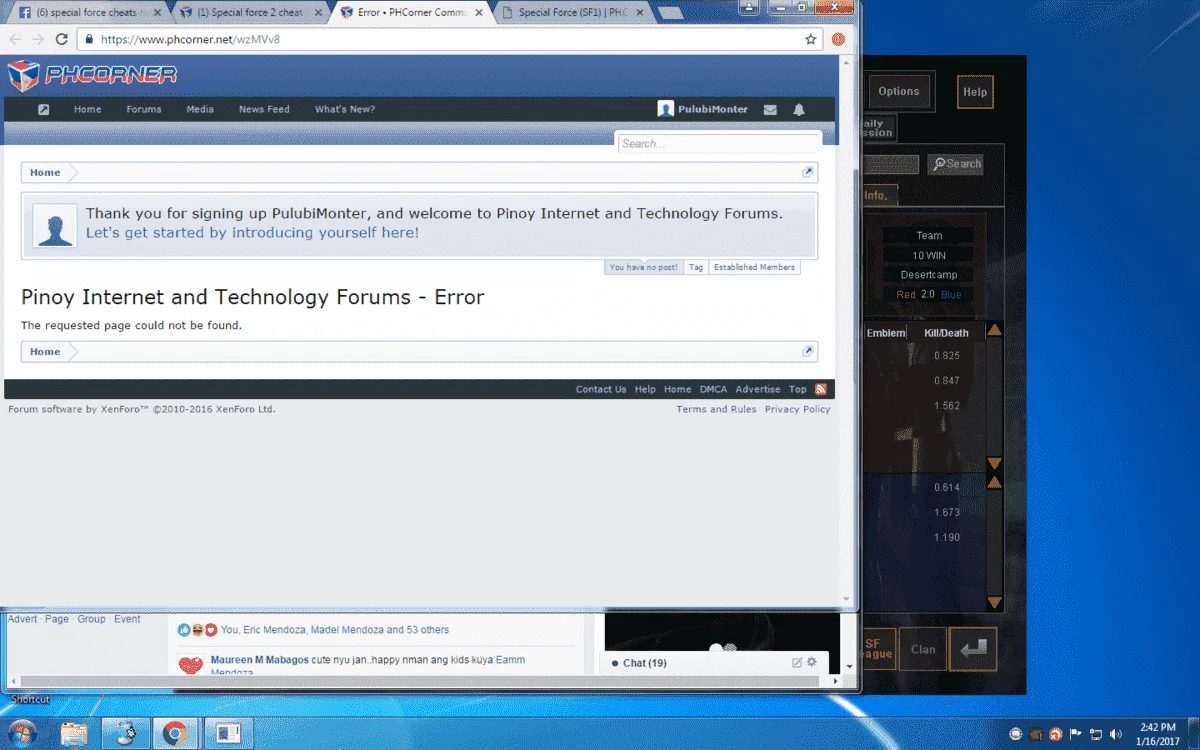Click the orange Opera-style extension icon in toolbar
The height and width of the screenshot is (750, 1200).
point(838,39)
